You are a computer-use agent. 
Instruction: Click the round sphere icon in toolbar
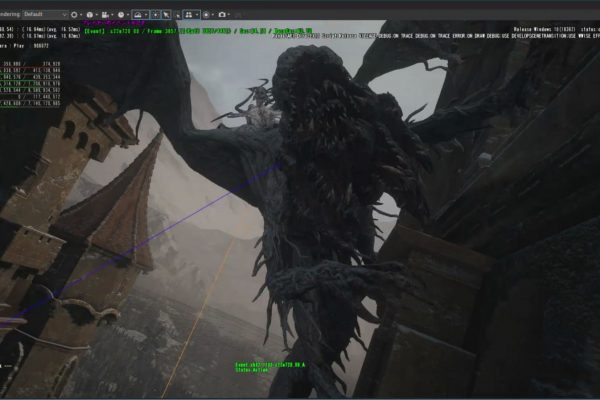(90, 15)
